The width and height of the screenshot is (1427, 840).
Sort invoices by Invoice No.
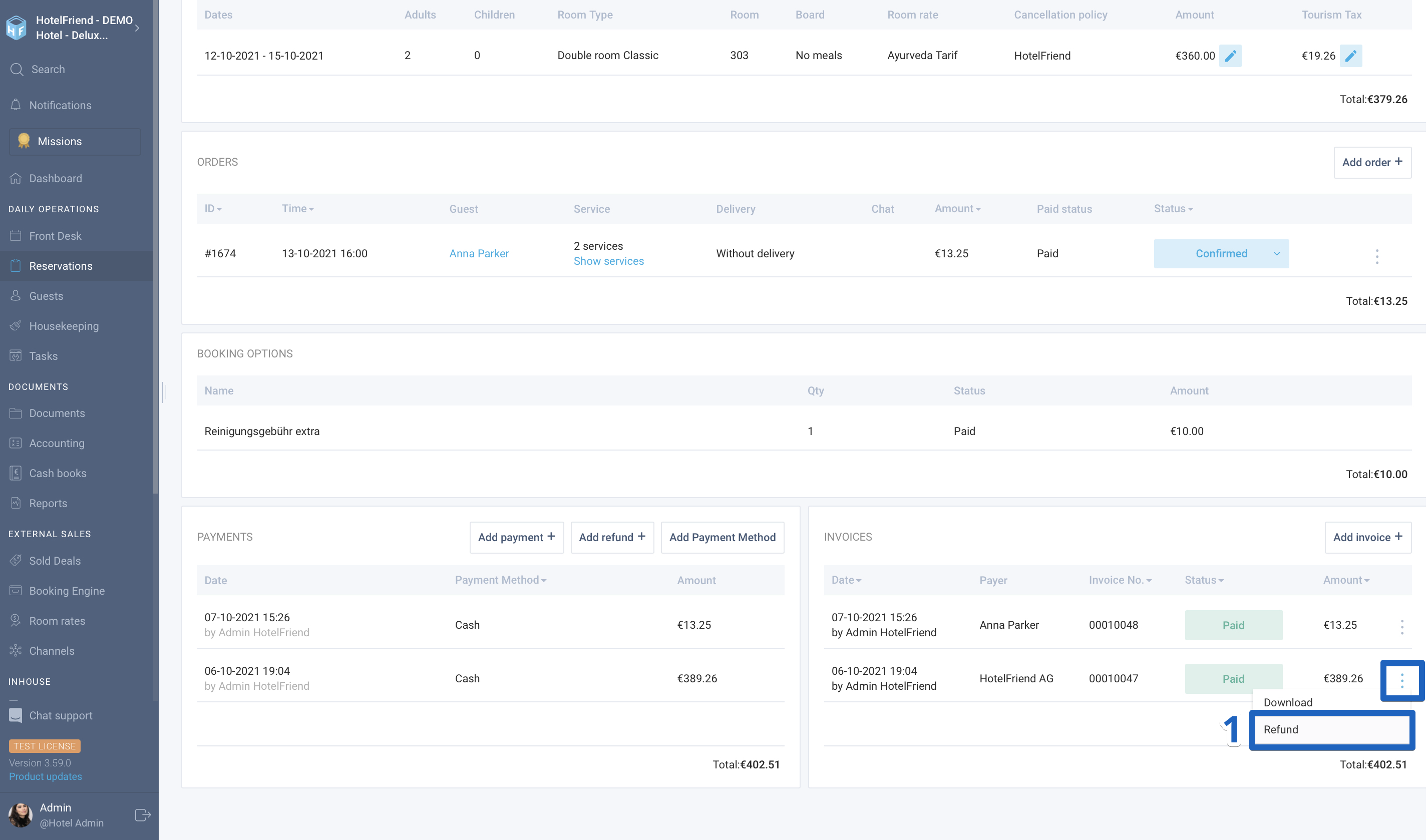tap(1120, 580)
